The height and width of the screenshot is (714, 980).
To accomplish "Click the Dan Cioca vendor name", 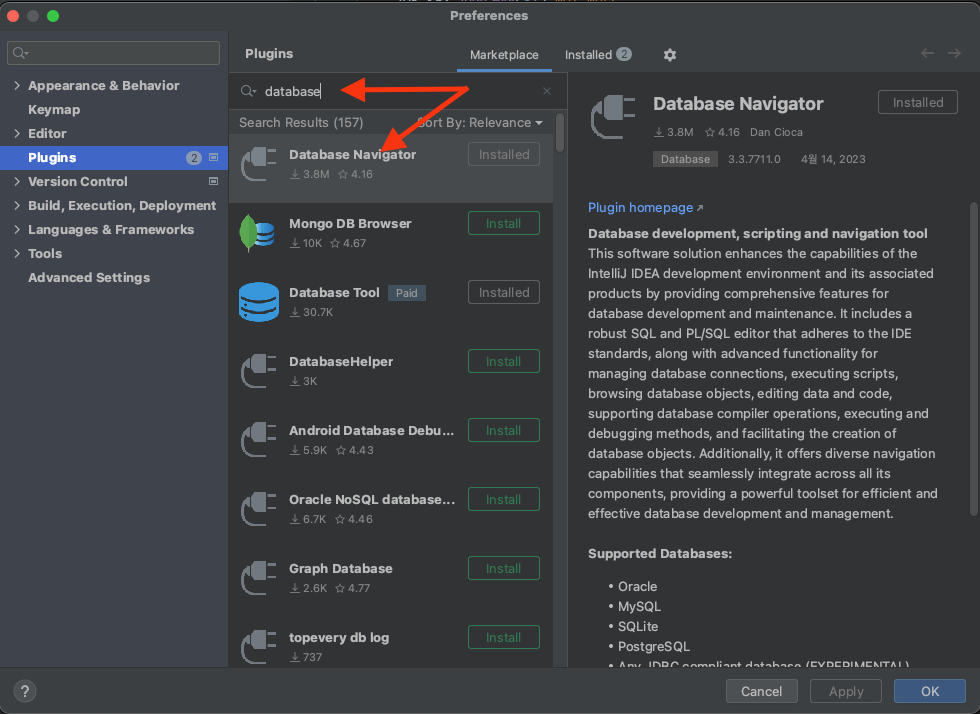I will [776, 132].
